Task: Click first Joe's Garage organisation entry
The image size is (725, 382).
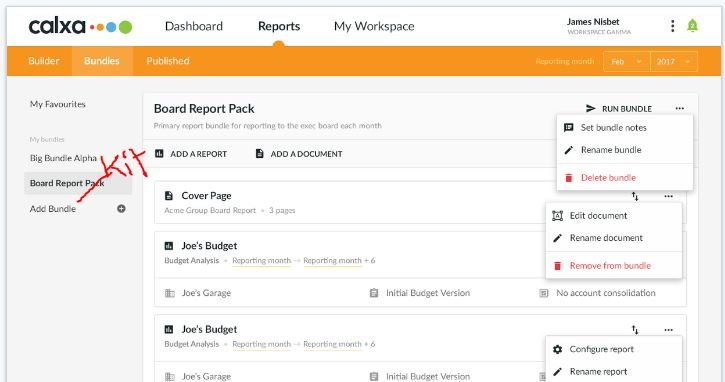Action: pyautogui.click(x=206, y=293)
